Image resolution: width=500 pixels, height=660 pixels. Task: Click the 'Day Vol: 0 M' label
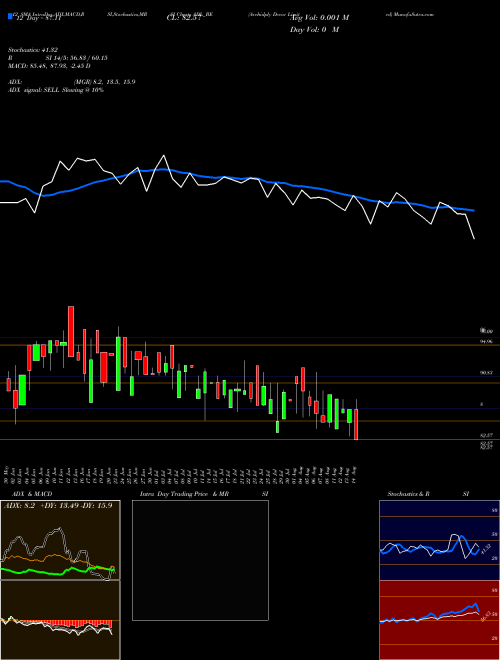click(314, 30)
